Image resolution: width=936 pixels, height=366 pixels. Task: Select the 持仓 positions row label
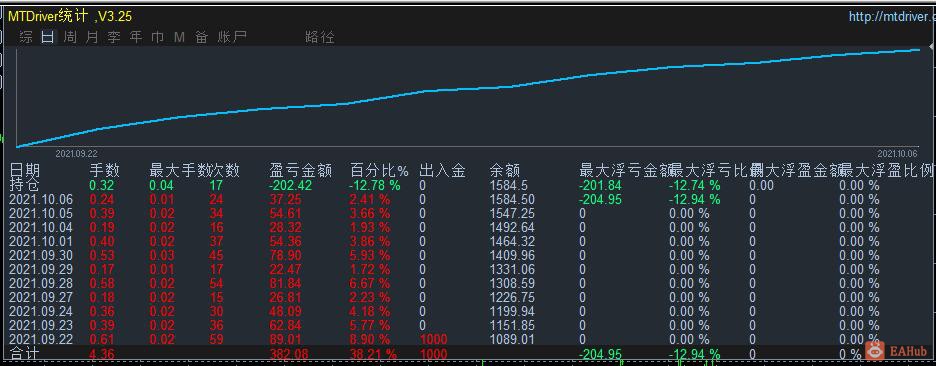(24, 185)
